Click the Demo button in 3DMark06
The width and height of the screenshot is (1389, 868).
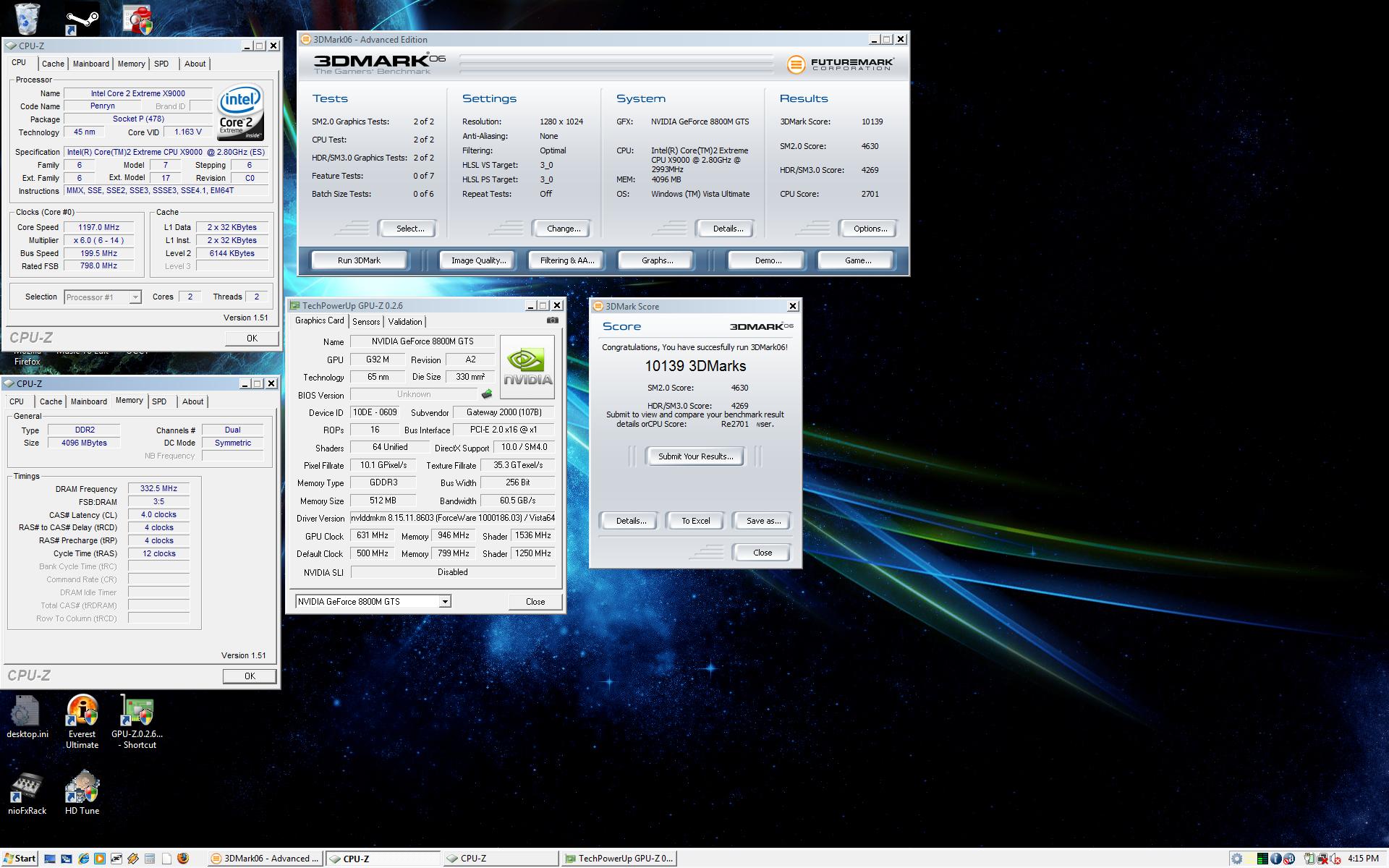(x=768, y=260)
